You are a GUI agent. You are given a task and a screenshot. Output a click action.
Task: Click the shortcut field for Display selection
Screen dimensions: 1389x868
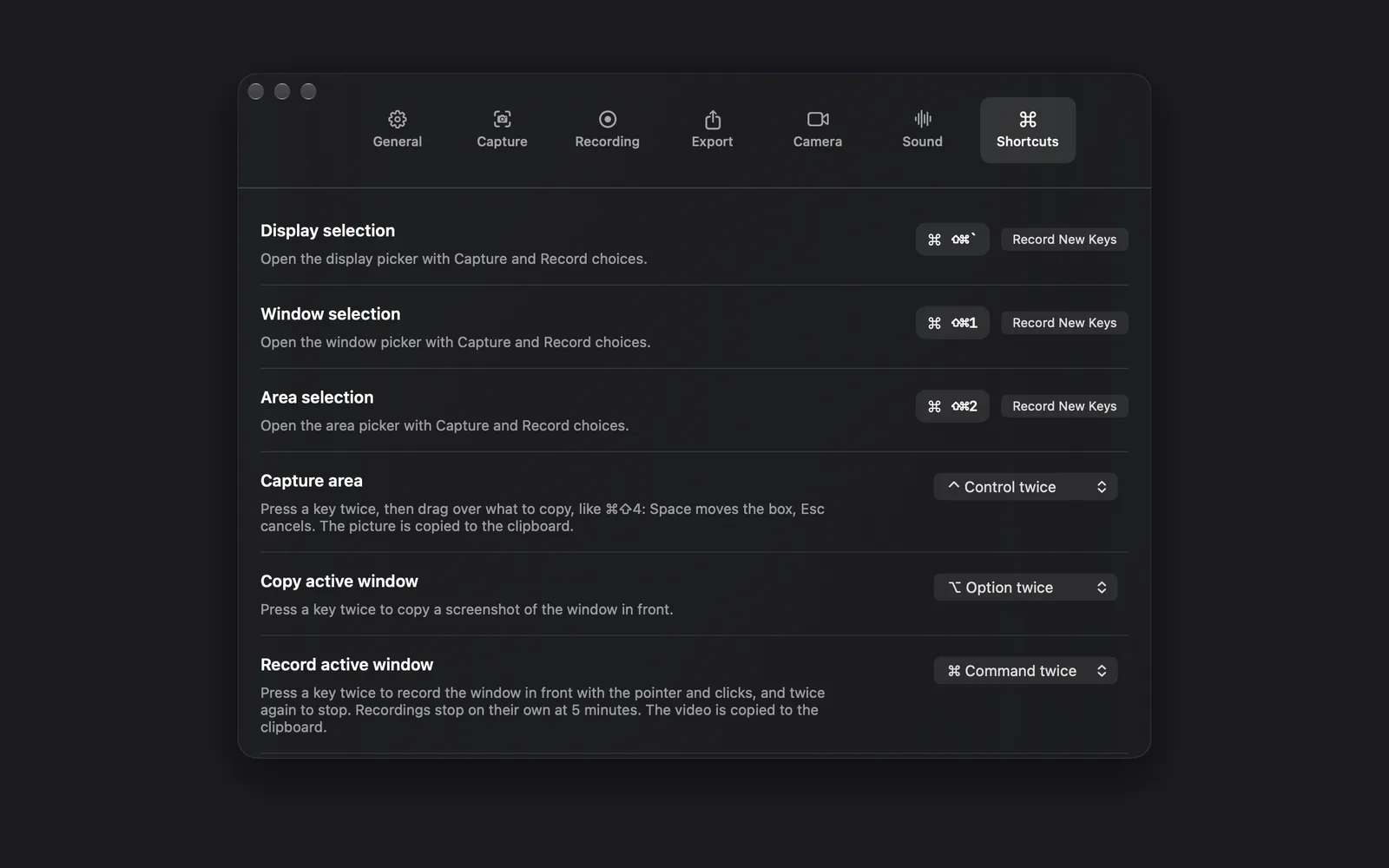[x=952, y=240]
